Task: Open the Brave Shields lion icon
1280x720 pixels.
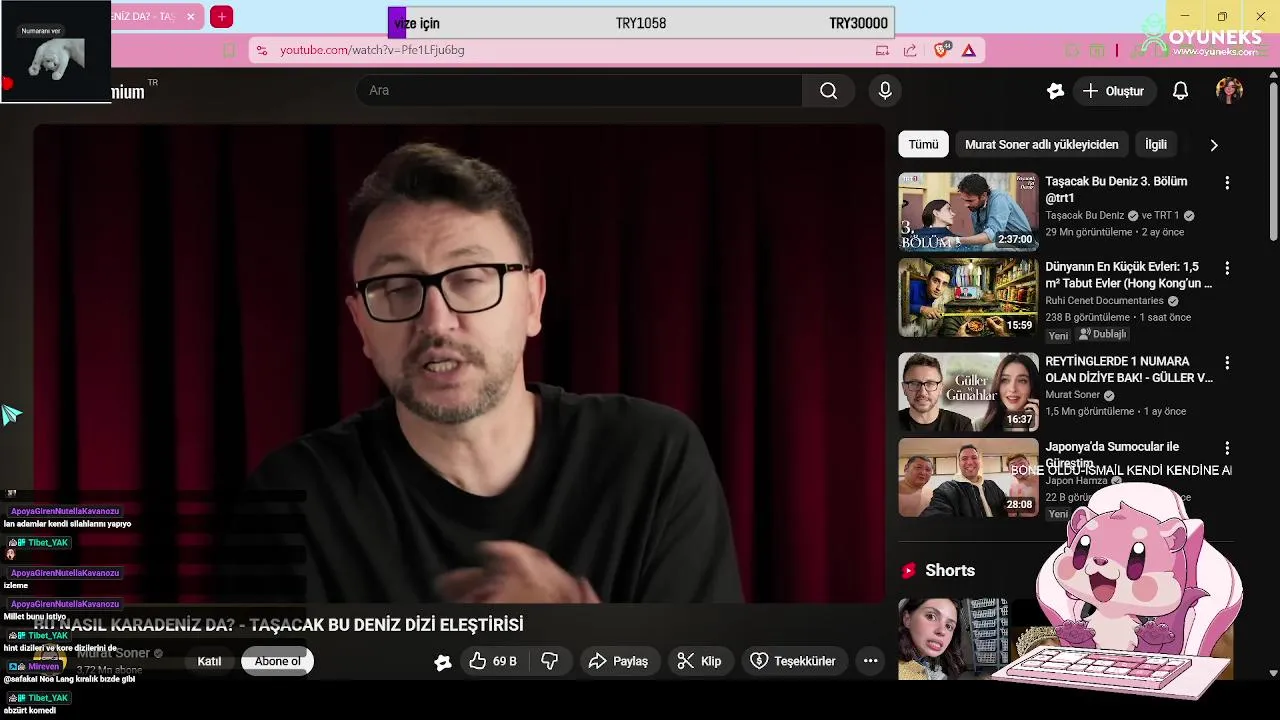Action: (x=941, y=50)
